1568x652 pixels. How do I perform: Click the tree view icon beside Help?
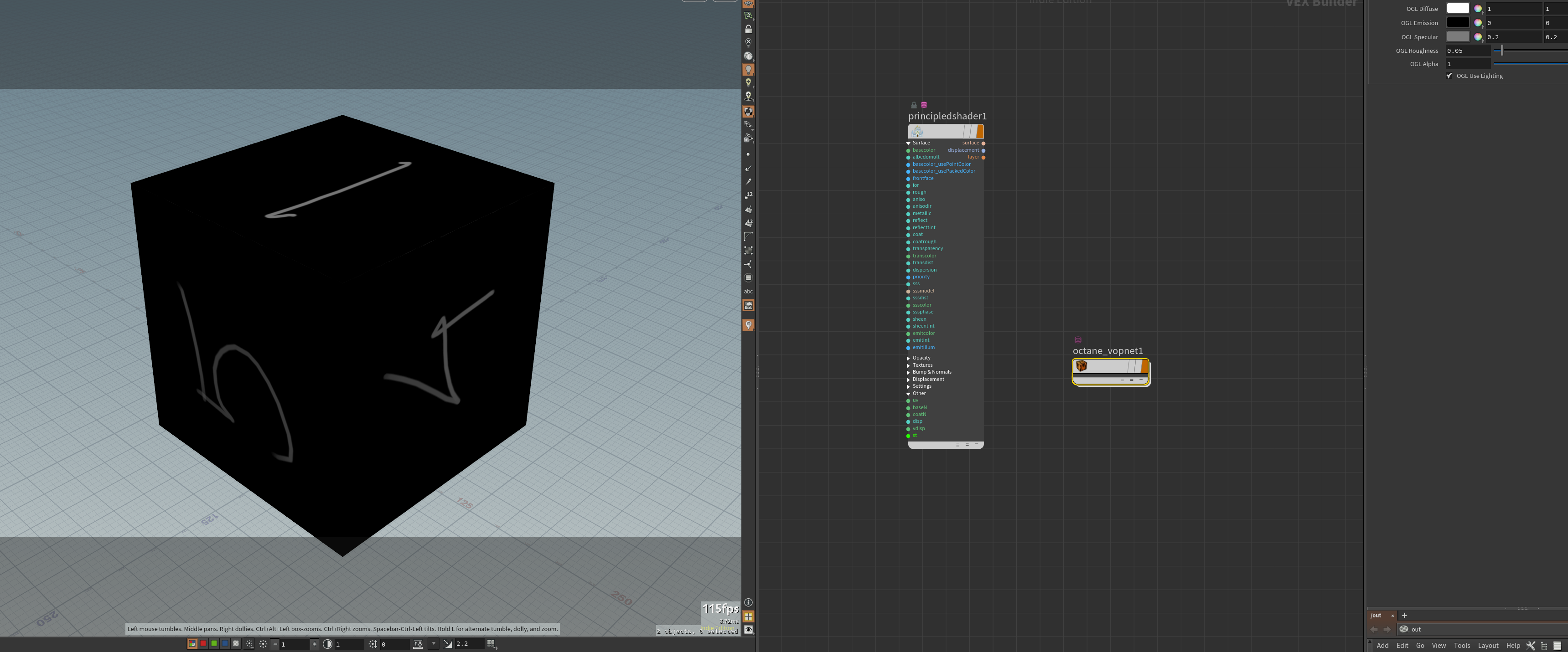coord(1544,645)
